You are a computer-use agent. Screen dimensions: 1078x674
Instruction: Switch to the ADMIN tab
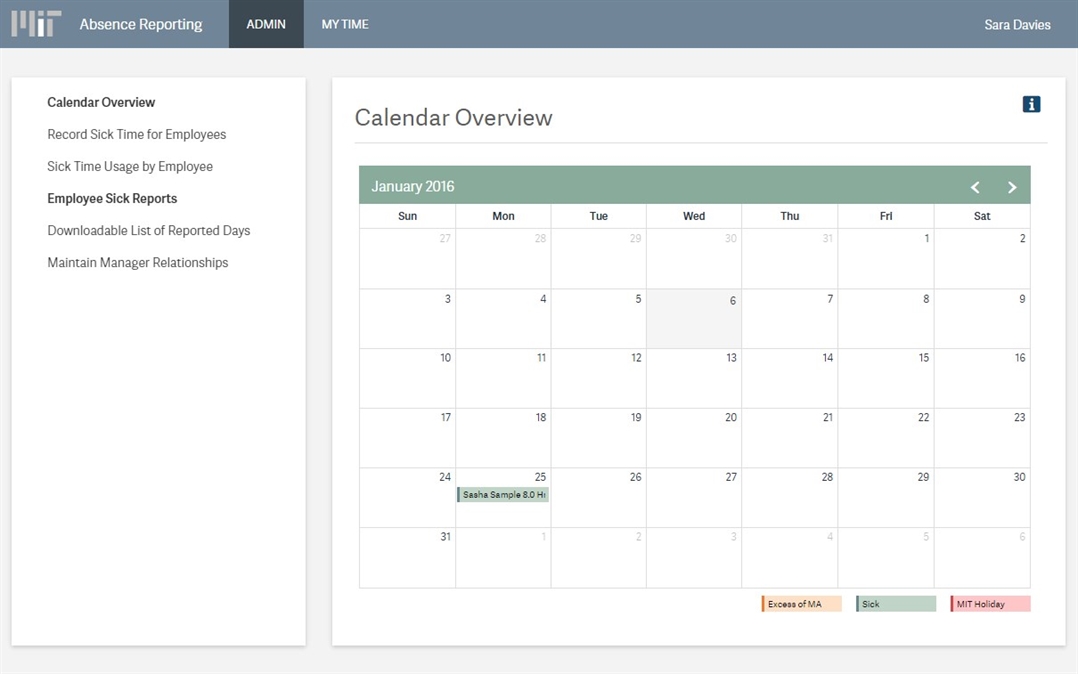pyautogui.click(x=266, y=24)
